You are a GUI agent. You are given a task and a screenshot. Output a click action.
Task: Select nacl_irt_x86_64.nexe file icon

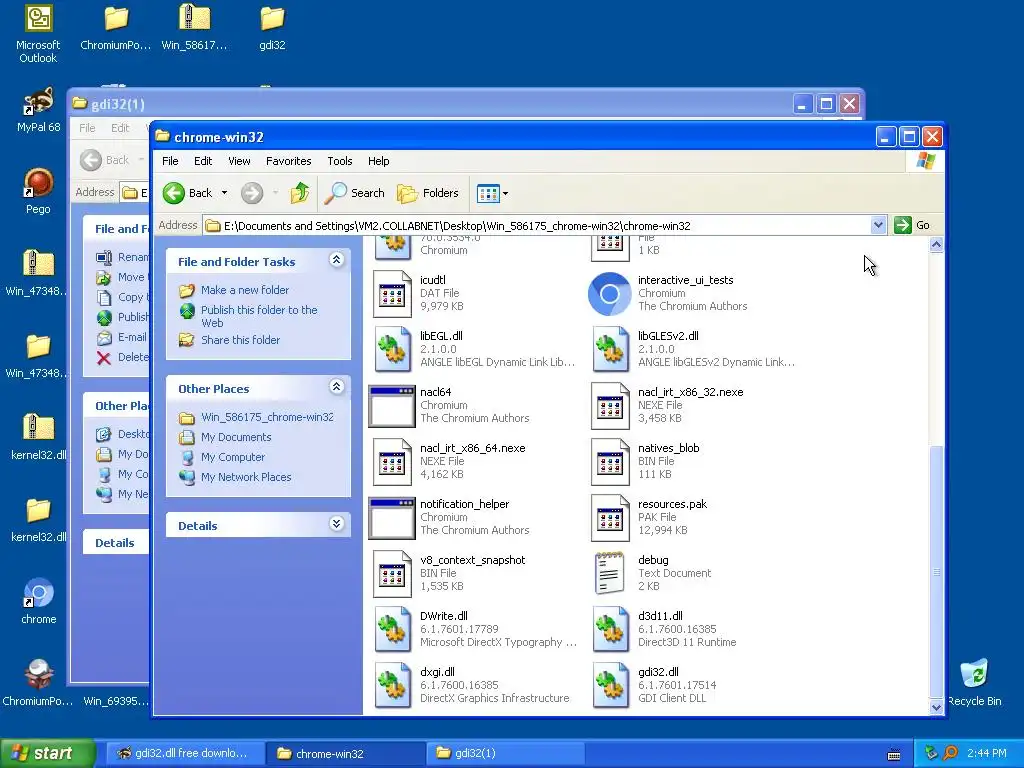(x=392, y=462)
